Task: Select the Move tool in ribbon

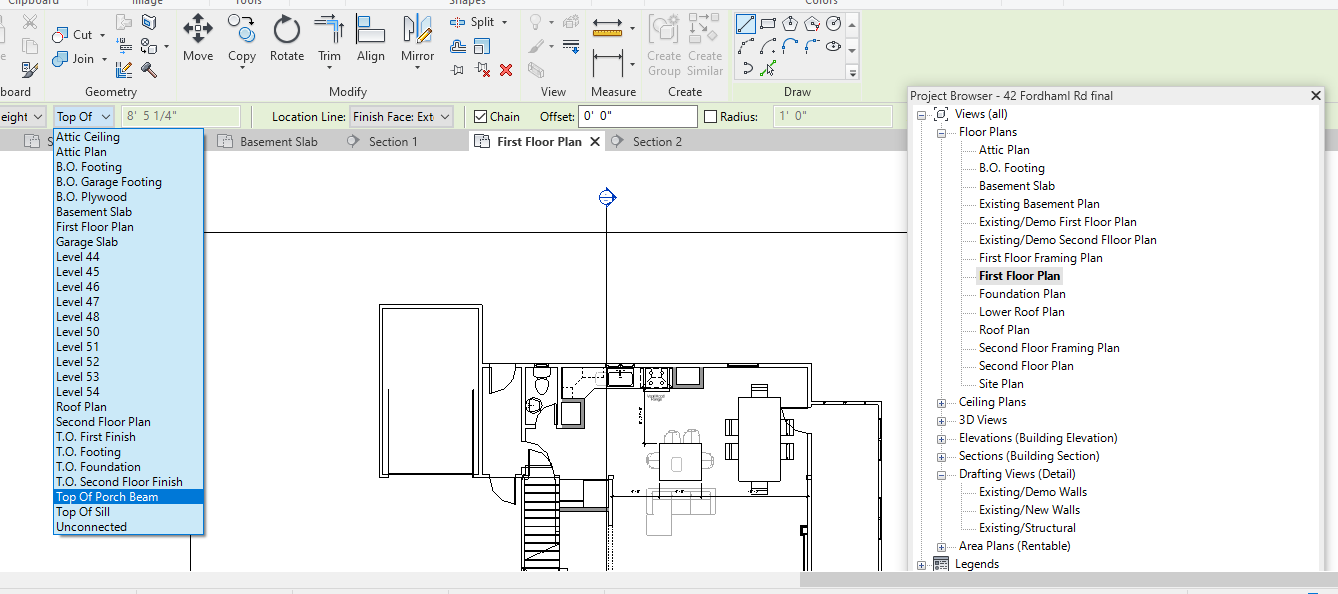Action: [198, 38]
